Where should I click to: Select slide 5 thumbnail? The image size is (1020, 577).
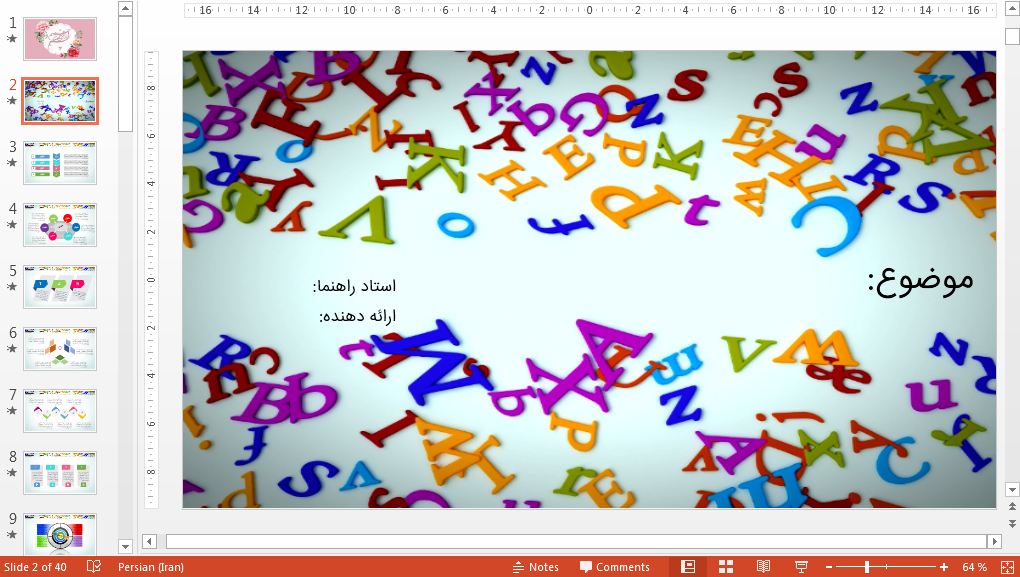click(59, 287)
